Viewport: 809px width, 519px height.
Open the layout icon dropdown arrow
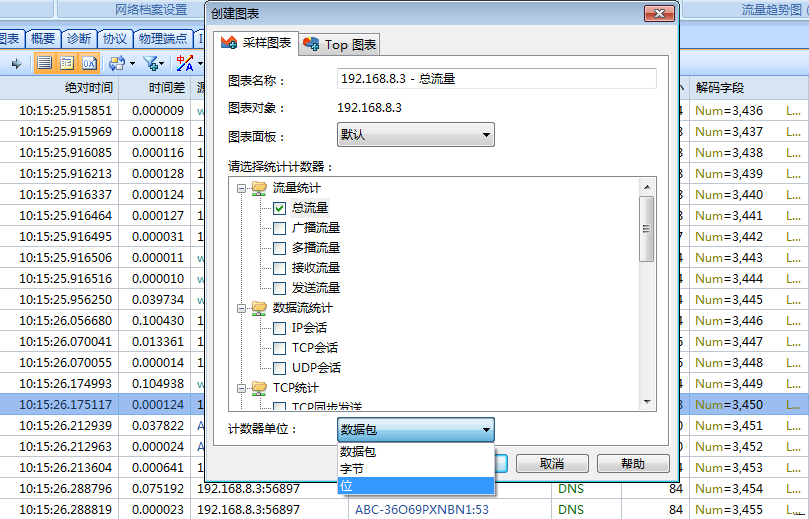click(132, 64)
